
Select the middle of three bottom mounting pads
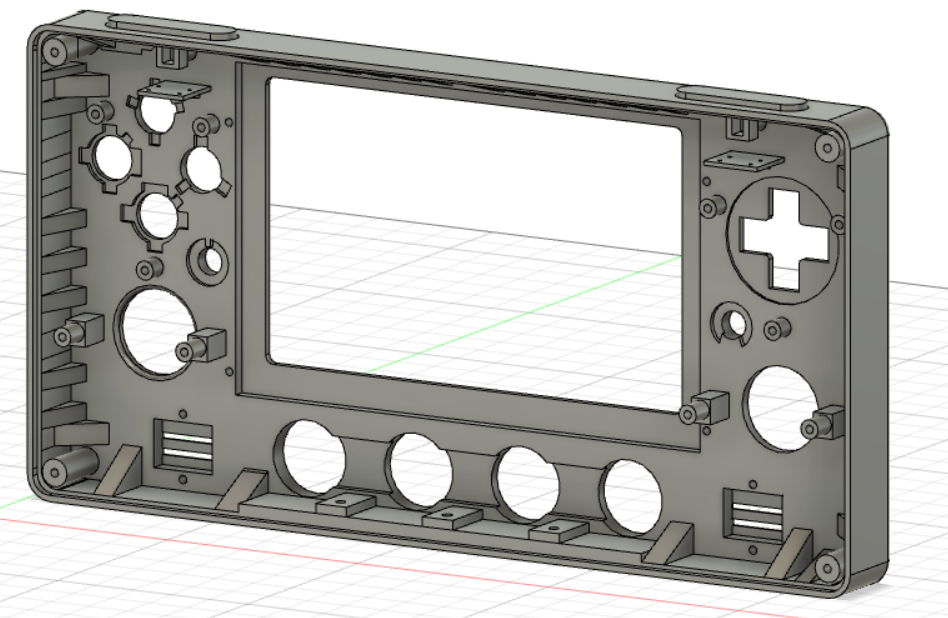coord(452,516)
